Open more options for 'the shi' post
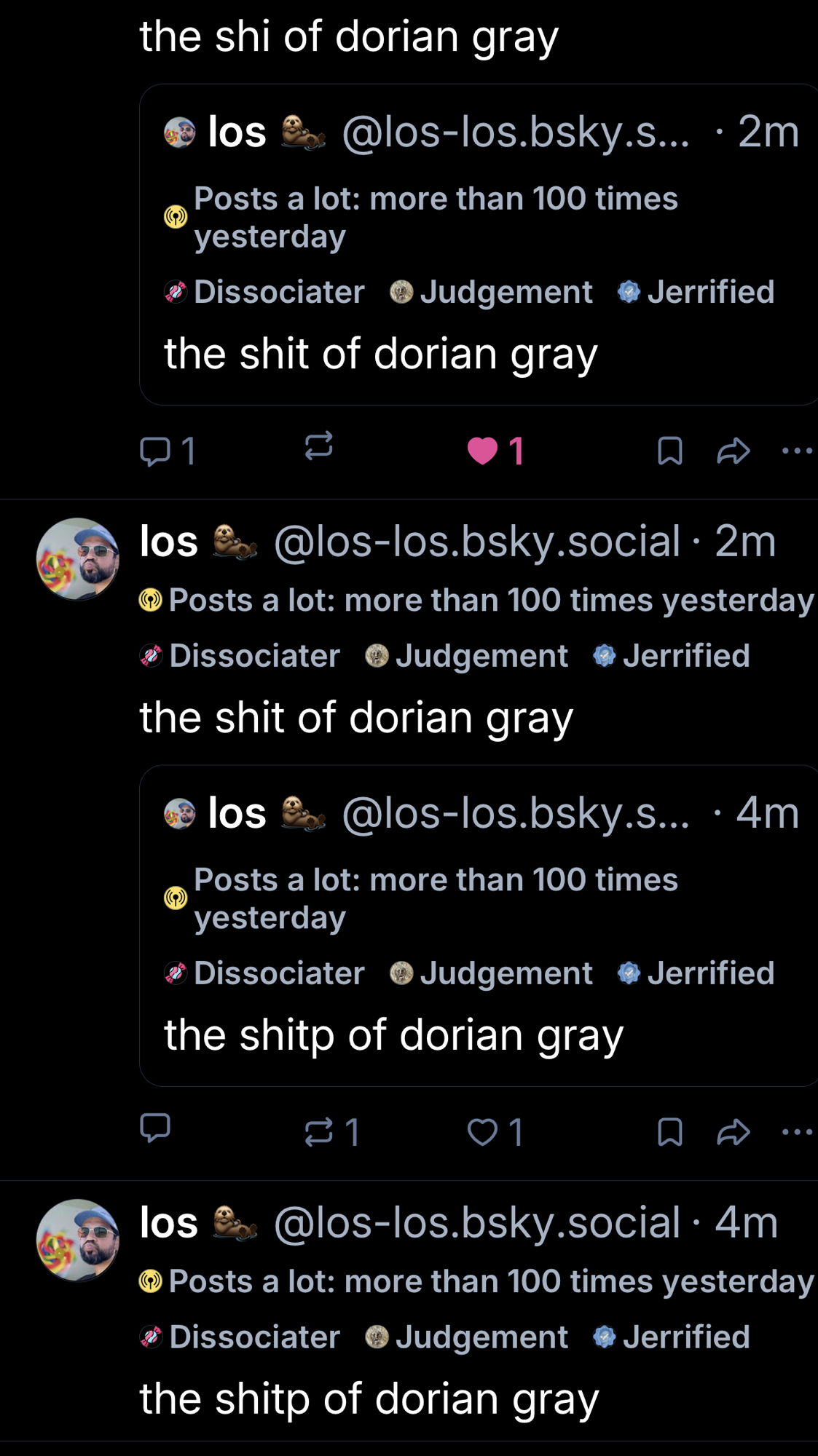This screenshot has height=1456, width=818. tap(797, 451)
